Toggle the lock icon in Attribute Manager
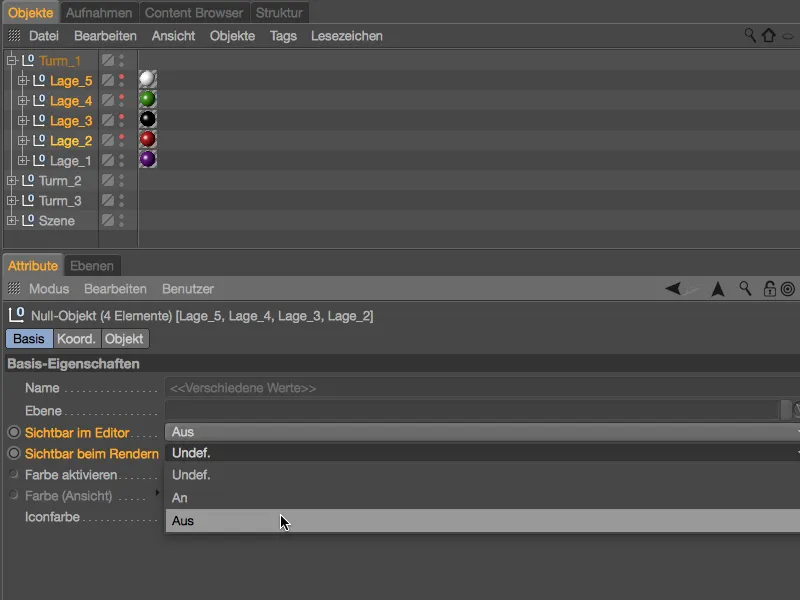Screen dimensions: 800x600 (769, 289)
